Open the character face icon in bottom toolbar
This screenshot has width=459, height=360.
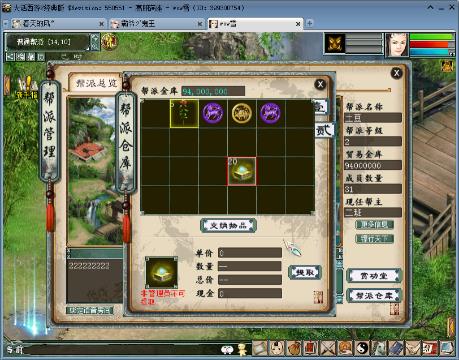277,348
